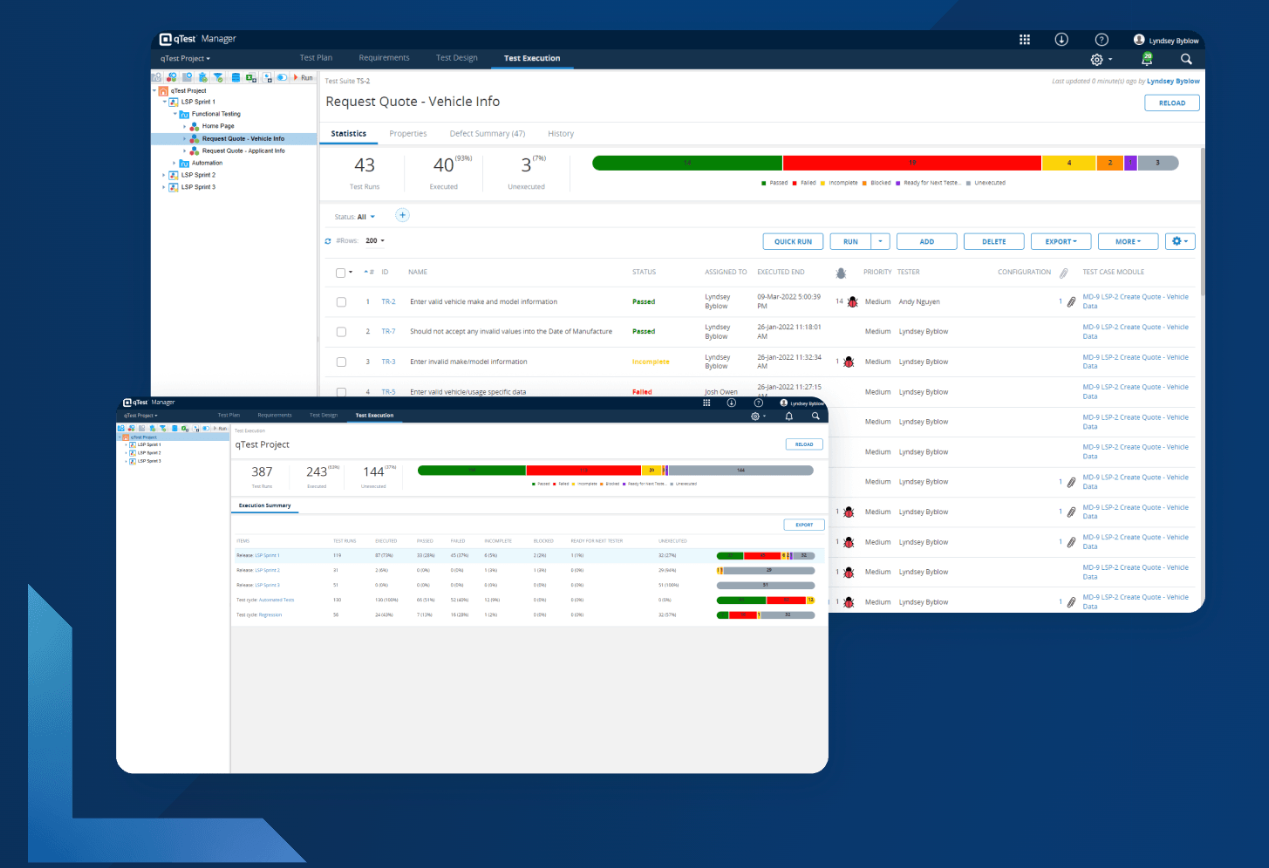
Task: Check the checkbox for test run TR-7
Action: point(339,331)
